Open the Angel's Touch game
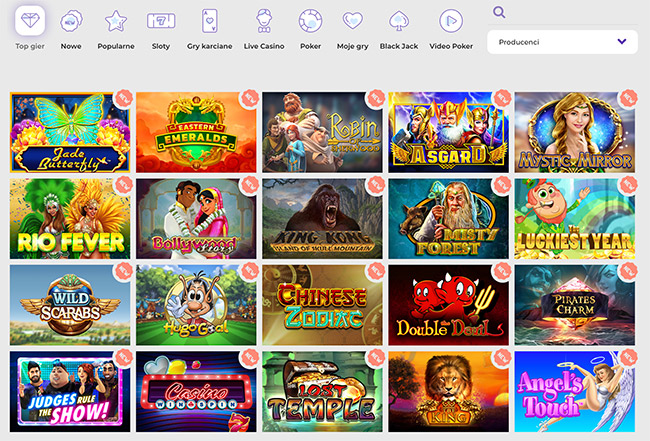 575,392
